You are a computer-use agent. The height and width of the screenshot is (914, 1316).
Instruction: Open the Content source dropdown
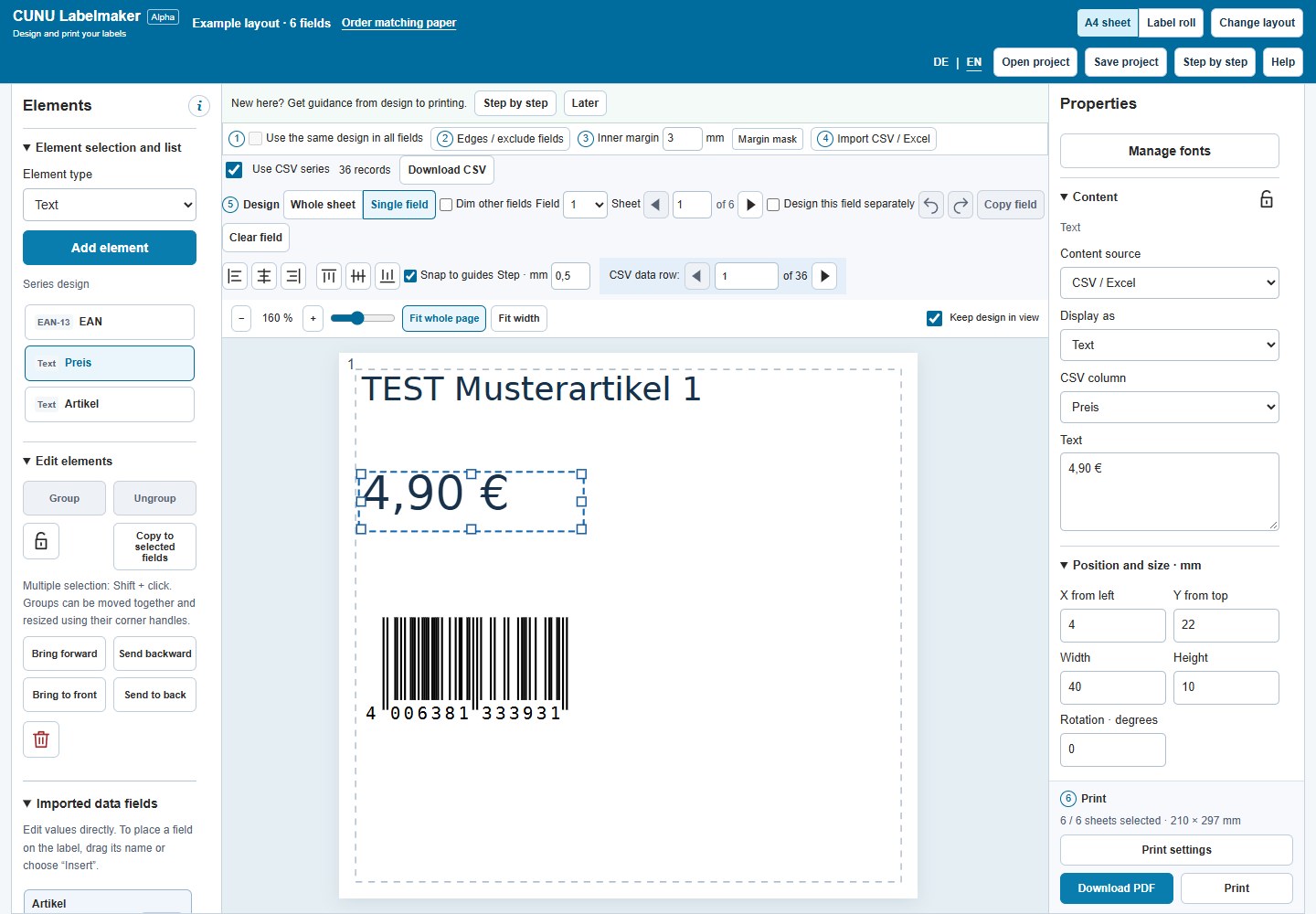(x=1170, y=283)
